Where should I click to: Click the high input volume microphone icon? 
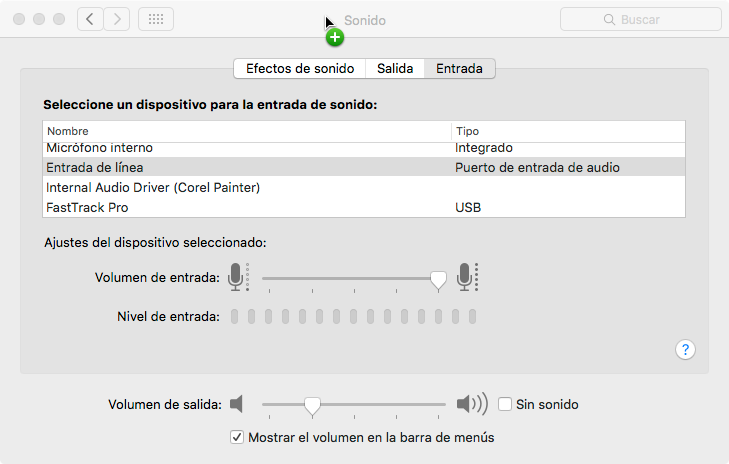pos(467,277)
